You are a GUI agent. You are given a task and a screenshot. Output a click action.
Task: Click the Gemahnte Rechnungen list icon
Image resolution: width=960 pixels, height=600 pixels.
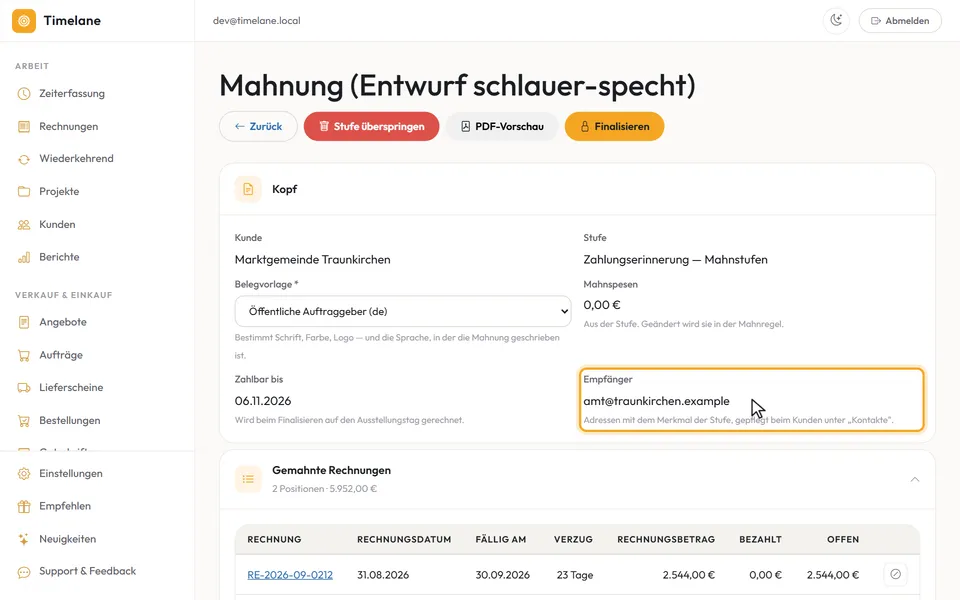[248, 479]
